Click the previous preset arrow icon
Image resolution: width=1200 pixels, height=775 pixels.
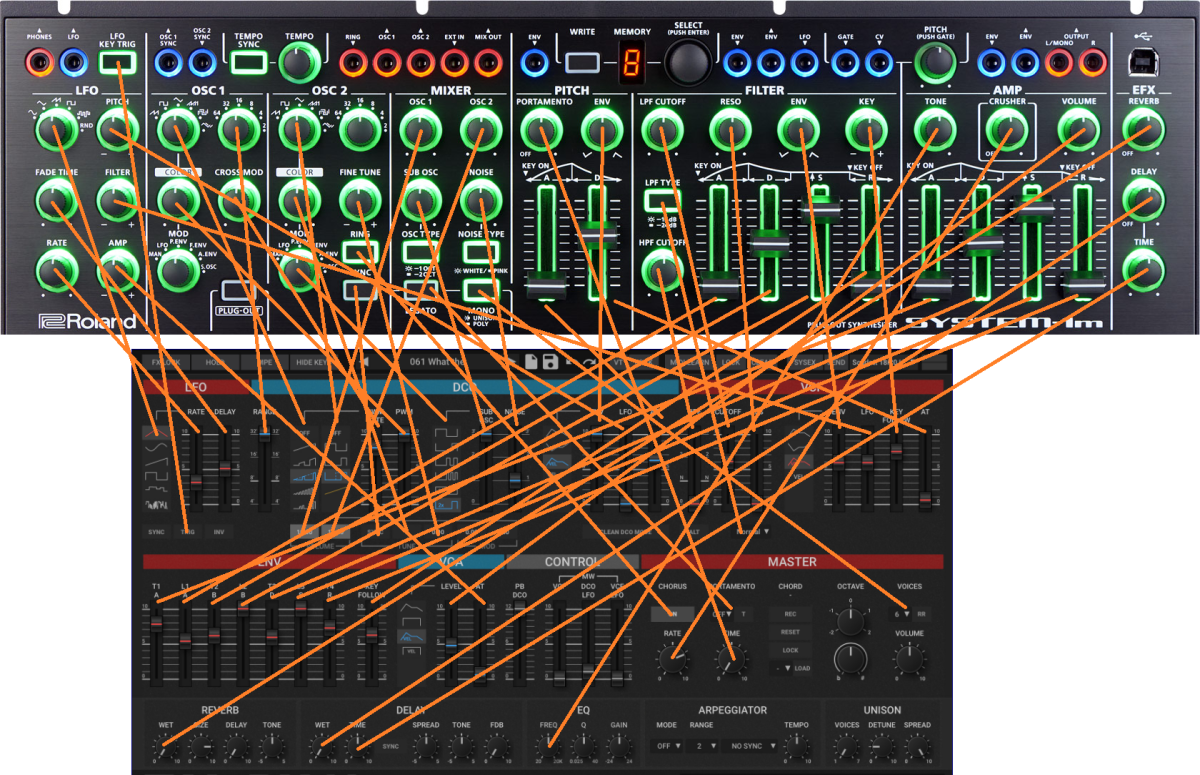click(x=366, y=361)
